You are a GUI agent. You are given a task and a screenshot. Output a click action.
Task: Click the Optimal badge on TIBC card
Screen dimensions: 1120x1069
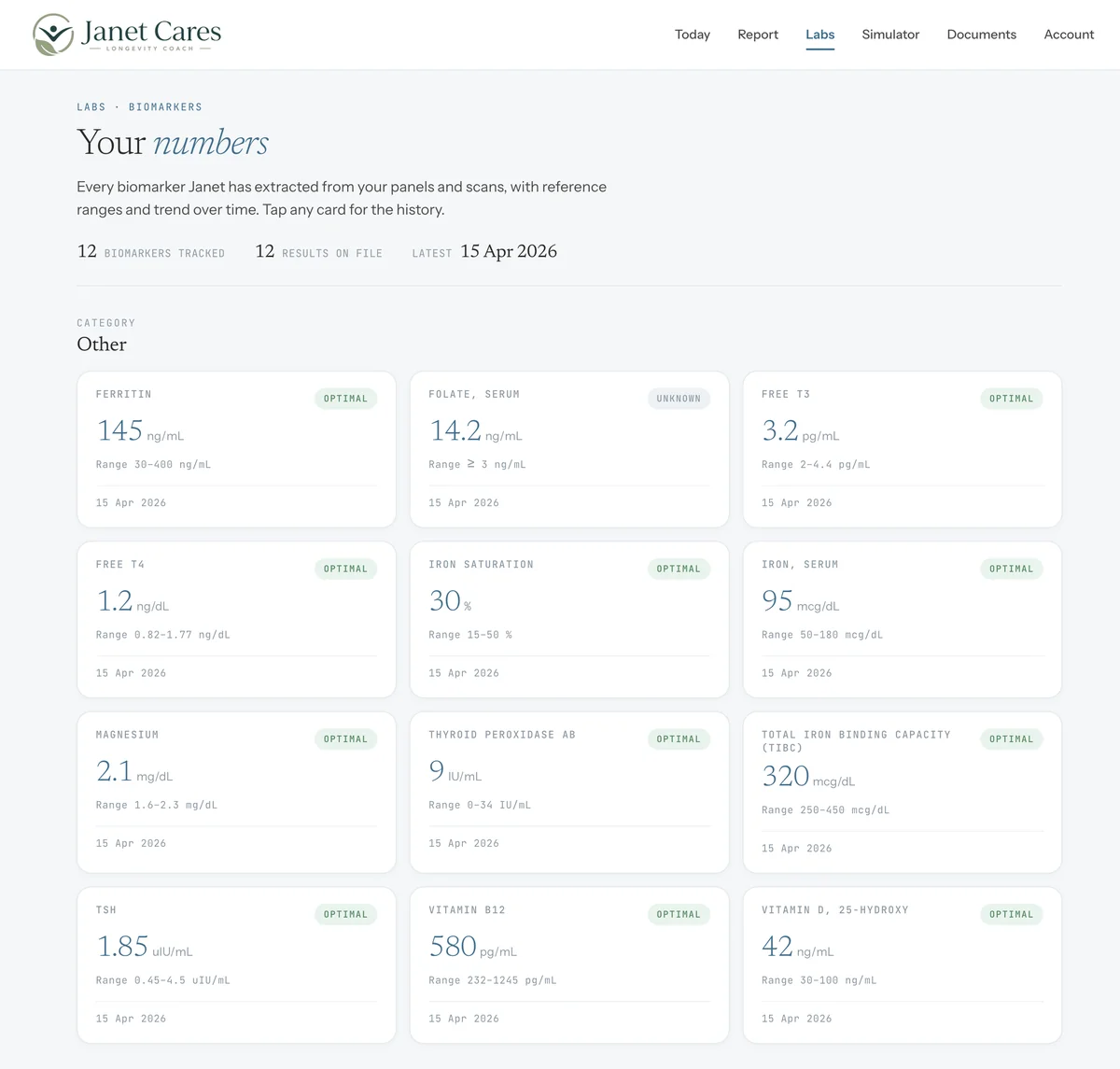1012,739
